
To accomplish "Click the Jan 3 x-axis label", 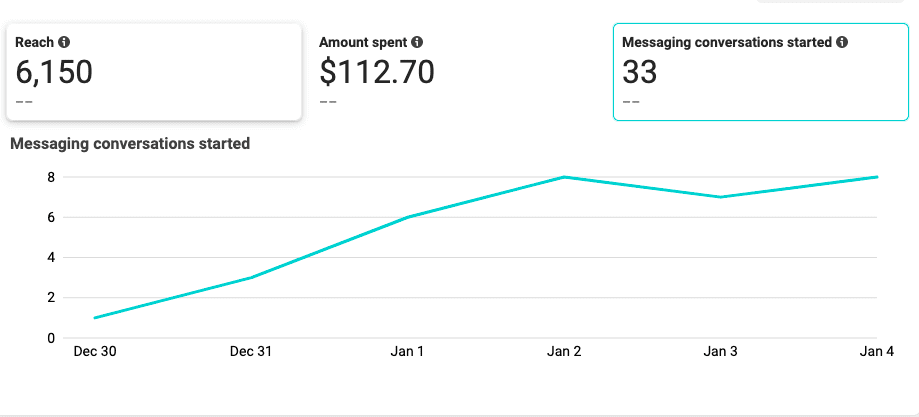I will point(720,352).
